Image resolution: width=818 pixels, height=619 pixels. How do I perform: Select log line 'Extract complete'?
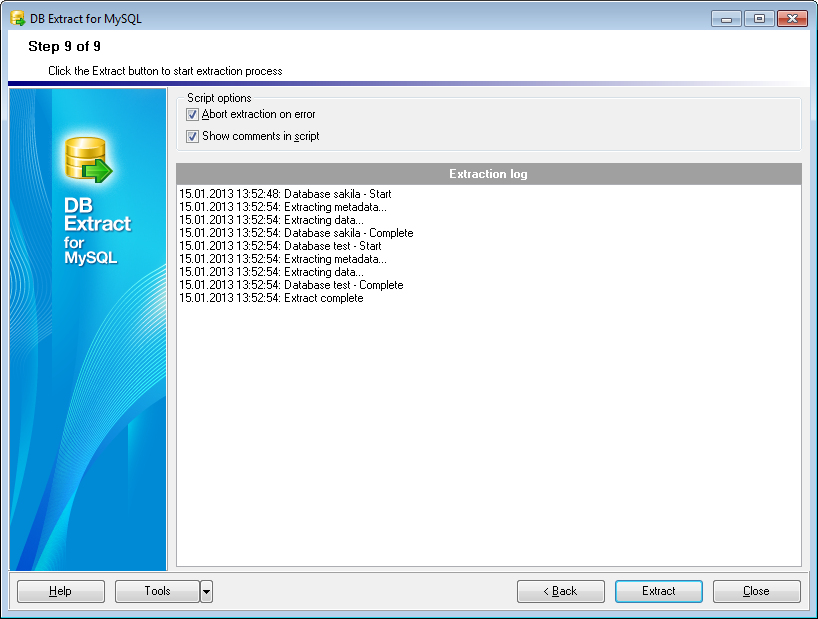pos(271,298)
